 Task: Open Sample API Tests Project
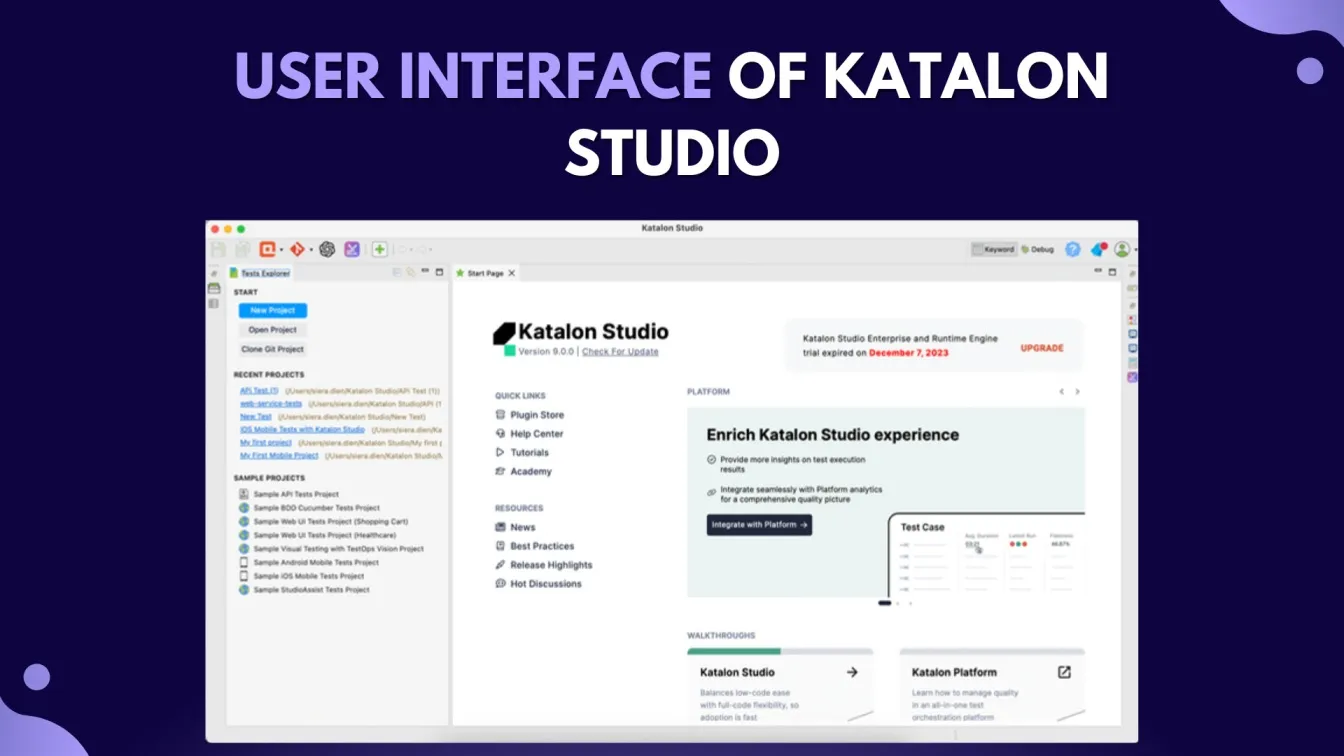[x=289, y=494]
